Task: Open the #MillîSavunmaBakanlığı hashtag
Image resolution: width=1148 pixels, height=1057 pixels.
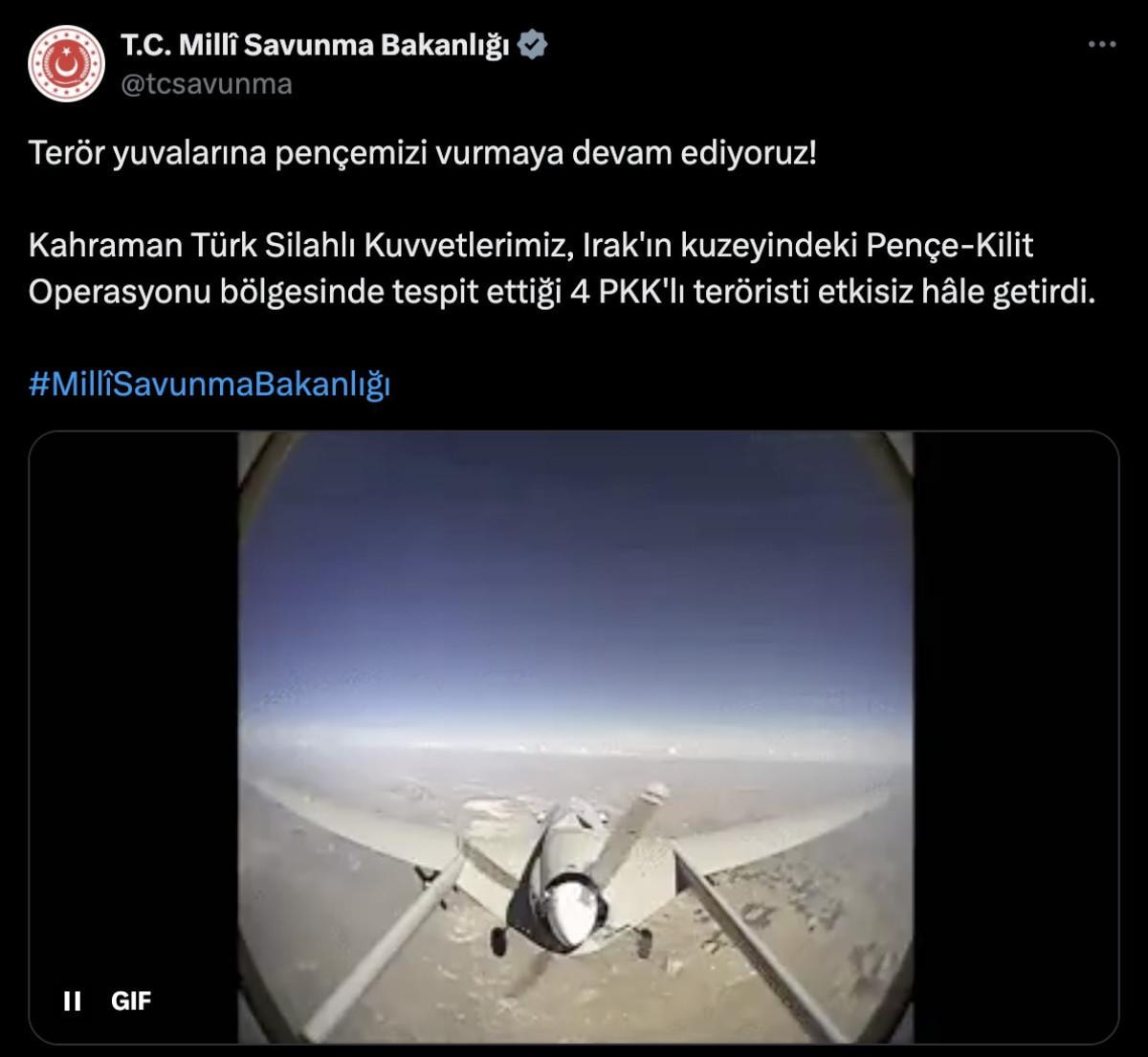Action: point(210,384)
